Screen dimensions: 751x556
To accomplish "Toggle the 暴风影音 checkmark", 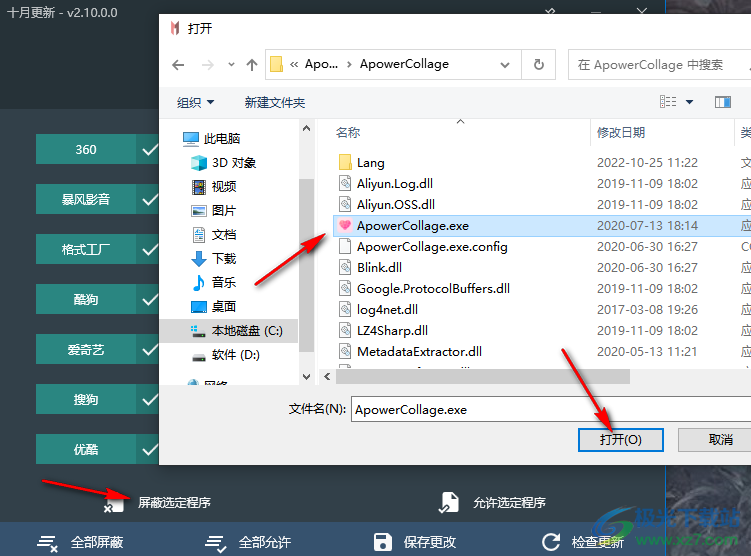I will point(149,200).
